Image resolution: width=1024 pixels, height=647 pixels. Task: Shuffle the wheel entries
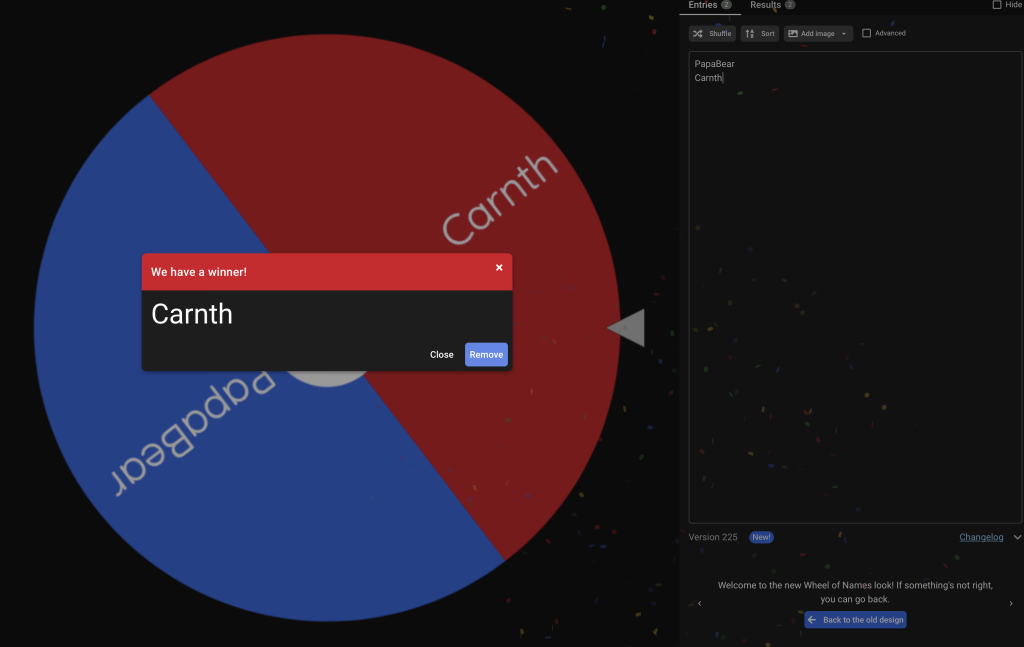click(712, 33)
